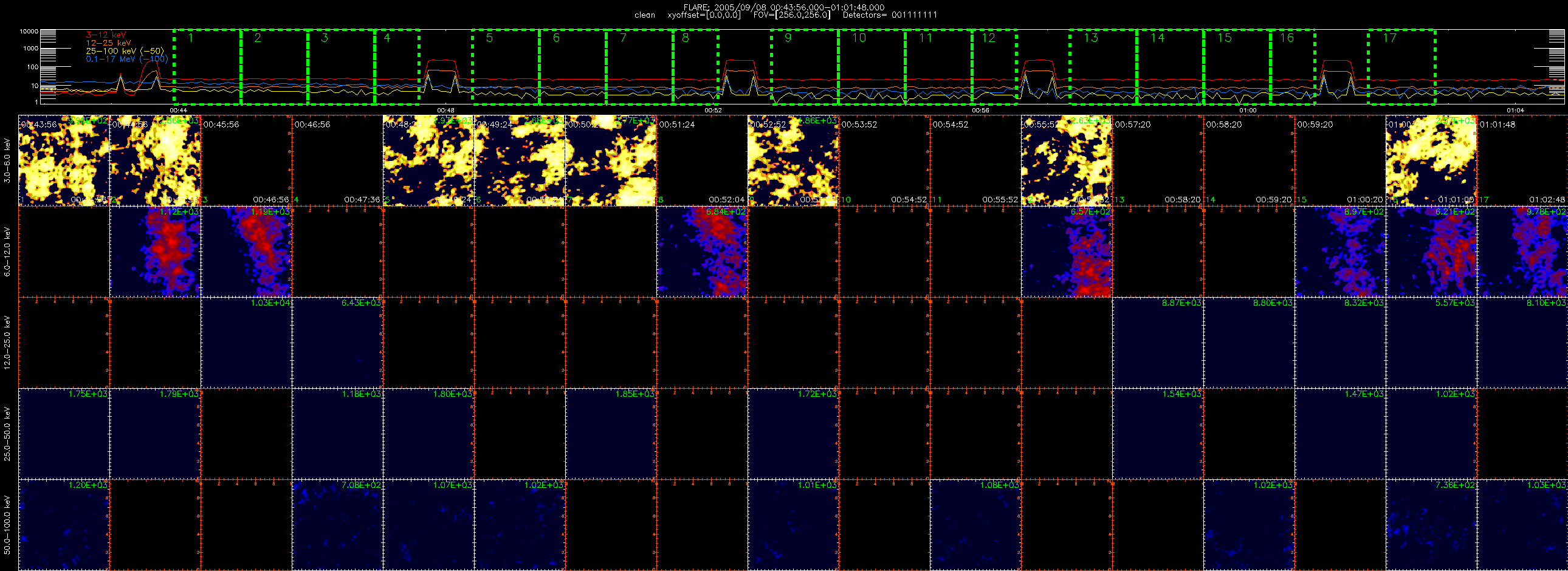Click peak value '7.36E+02' in 50.0-100.0 keV row
This screenshot has width=1568, height=571.
click(x=1456, y=485)
